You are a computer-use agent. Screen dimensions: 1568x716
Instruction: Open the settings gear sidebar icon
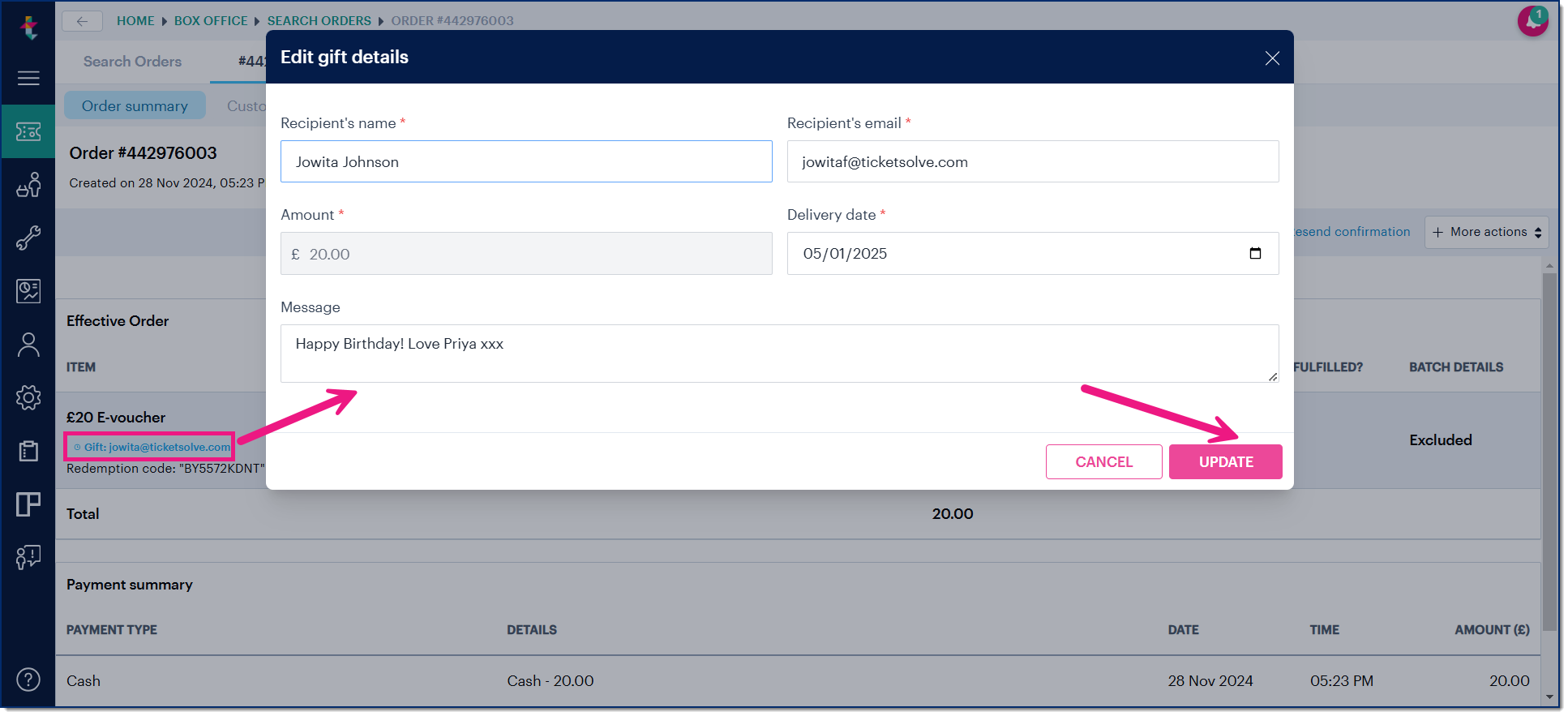[28, 397]
